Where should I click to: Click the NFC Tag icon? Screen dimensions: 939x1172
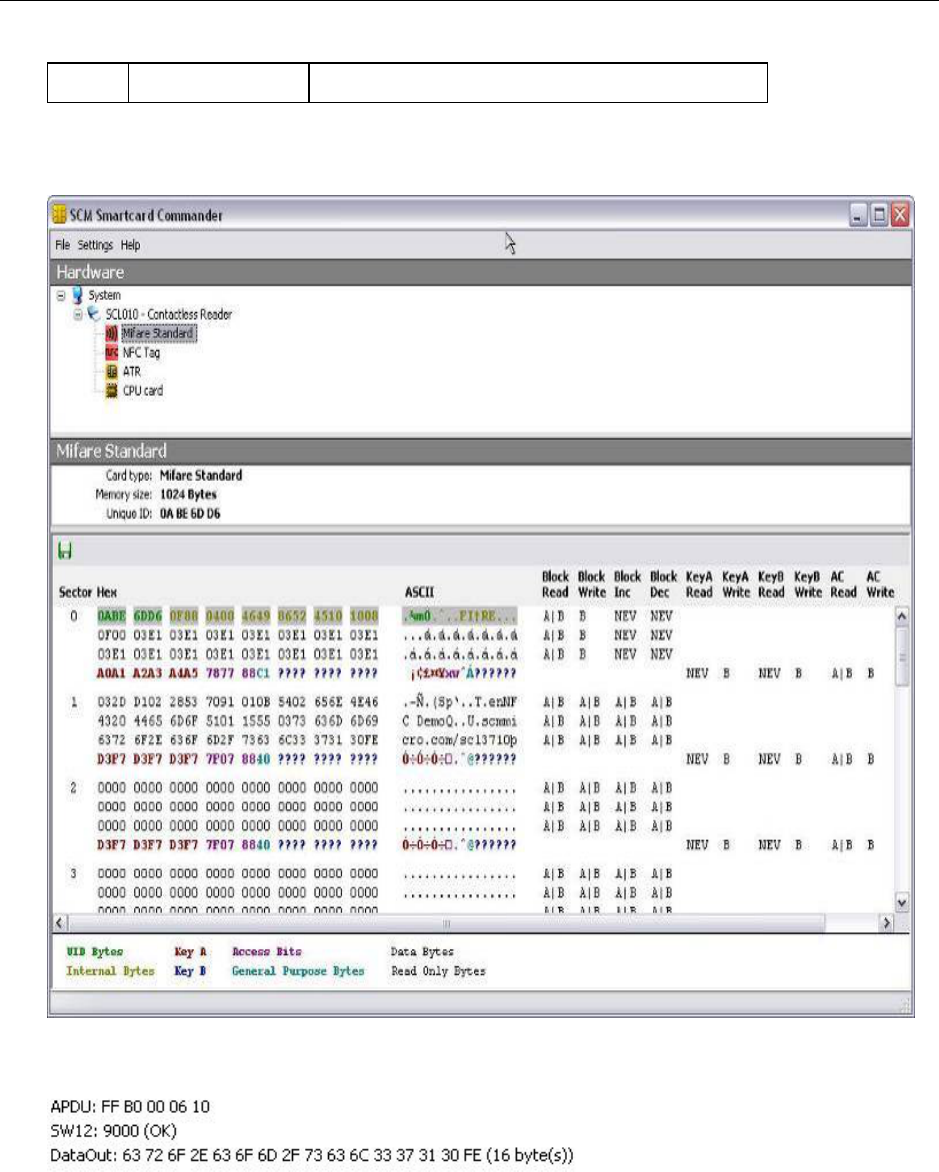click(x=111, y=352)
